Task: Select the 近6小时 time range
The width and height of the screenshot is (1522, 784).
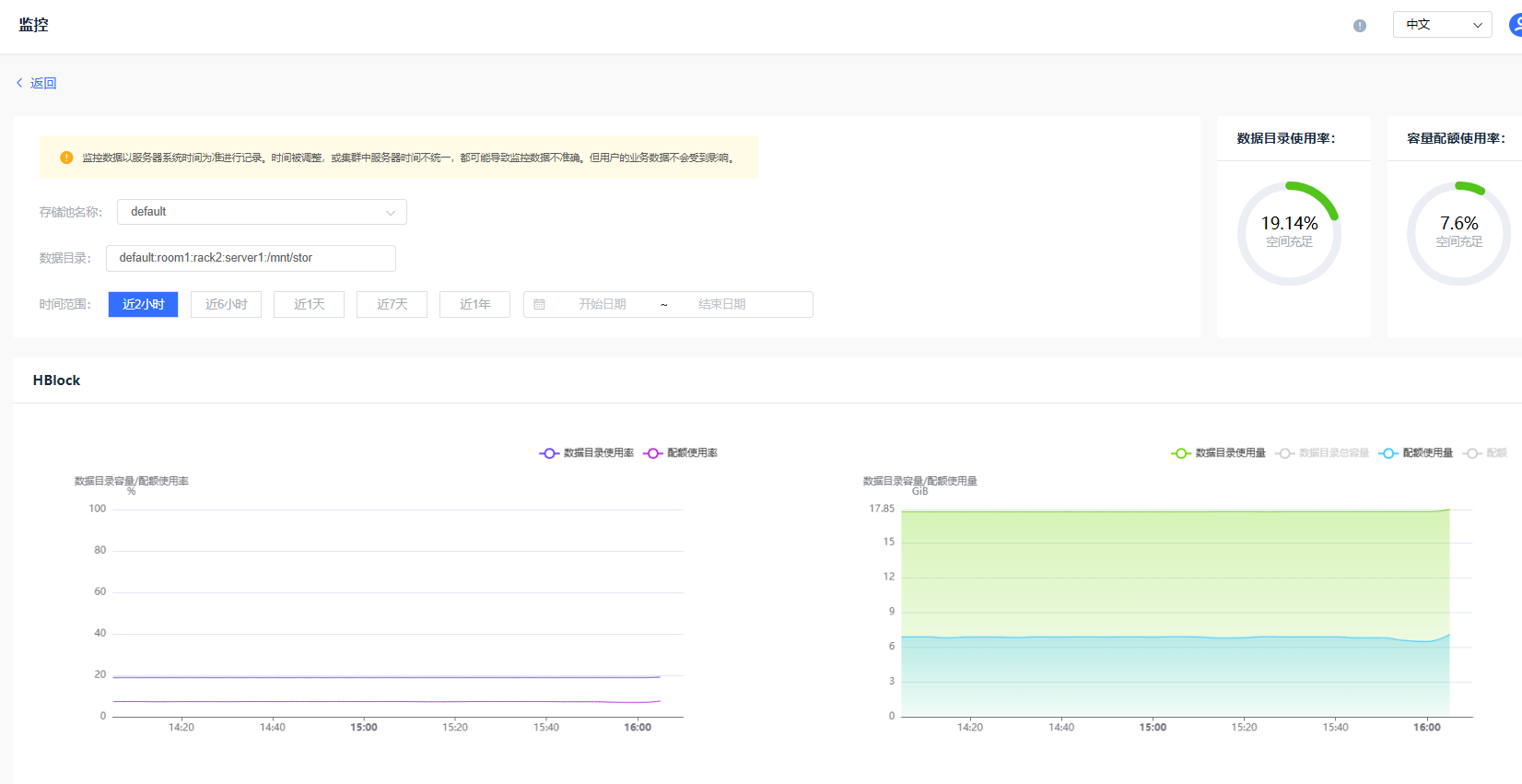Action: pos(226,304)
